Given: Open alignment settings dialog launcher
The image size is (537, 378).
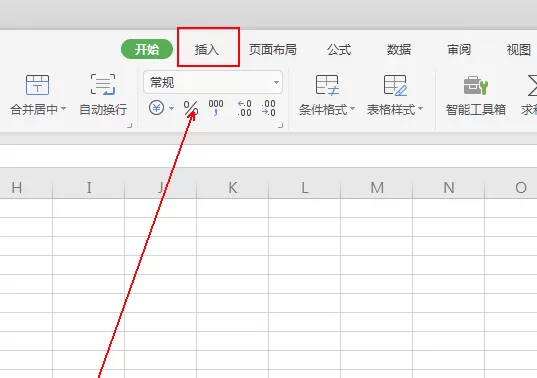Looking at the screenshot, I should 129,126.
